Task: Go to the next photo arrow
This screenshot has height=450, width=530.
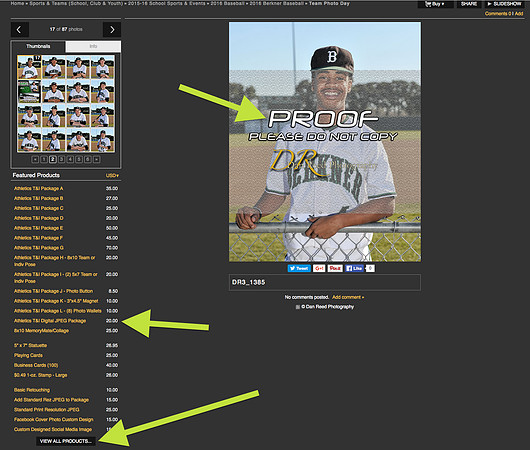Action: (112, 29)
